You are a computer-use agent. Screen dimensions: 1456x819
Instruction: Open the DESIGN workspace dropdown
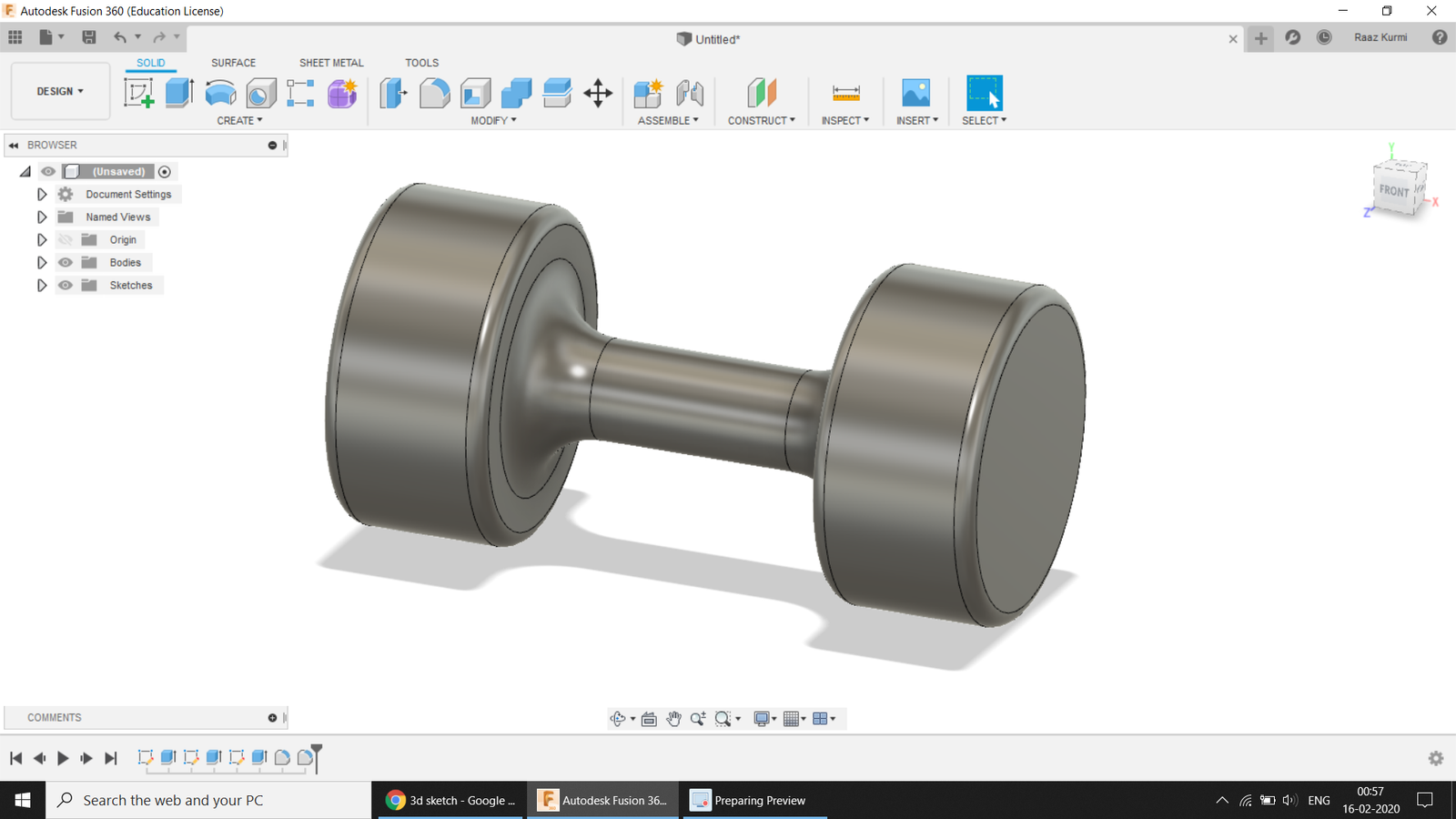coord(60,91)
